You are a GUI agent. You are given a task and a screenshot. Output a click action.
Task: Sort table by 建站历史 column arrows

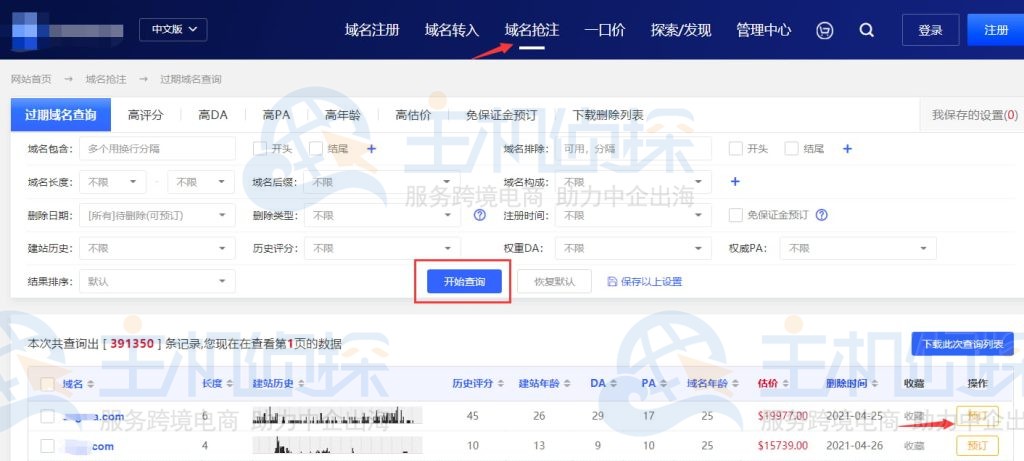[301, 384]
